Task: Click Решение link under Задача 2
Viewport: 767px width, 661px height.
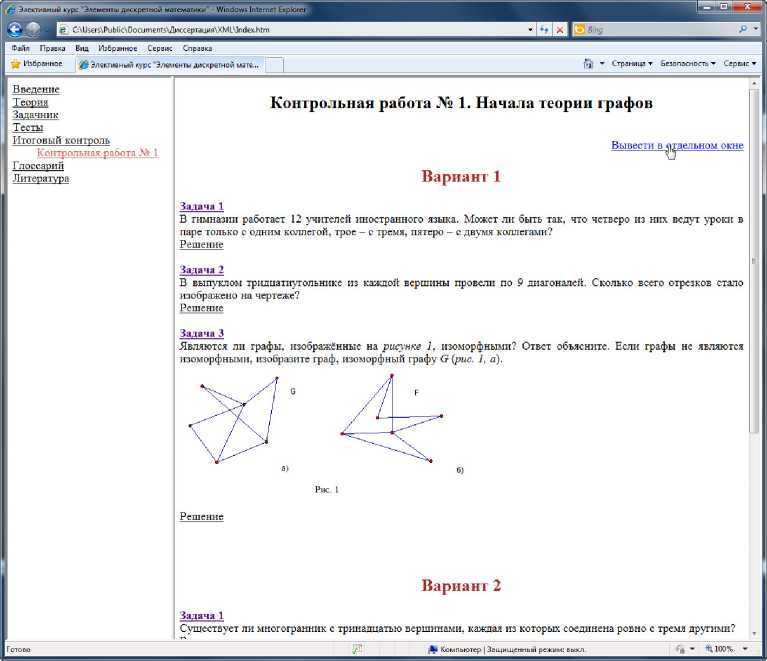Action: 202,308
